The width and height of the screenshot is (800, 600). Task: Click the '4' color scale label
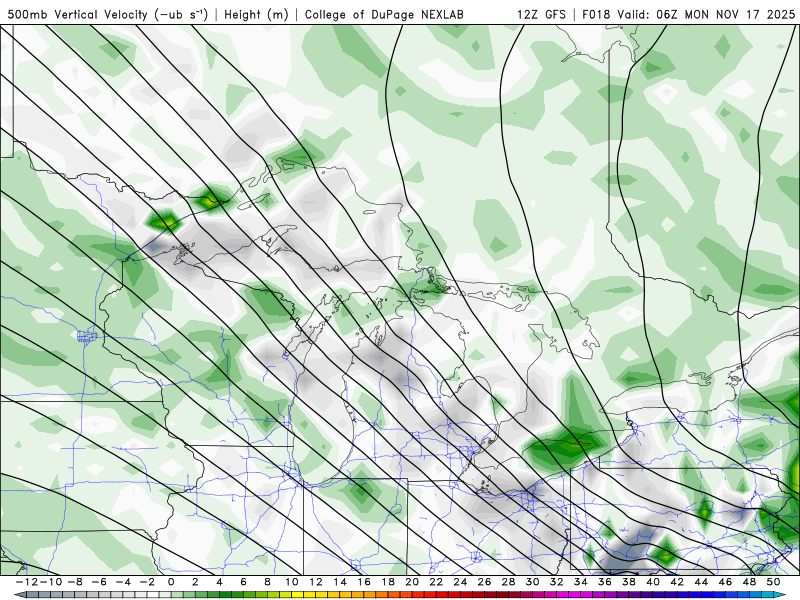click(x=219, y=582)
